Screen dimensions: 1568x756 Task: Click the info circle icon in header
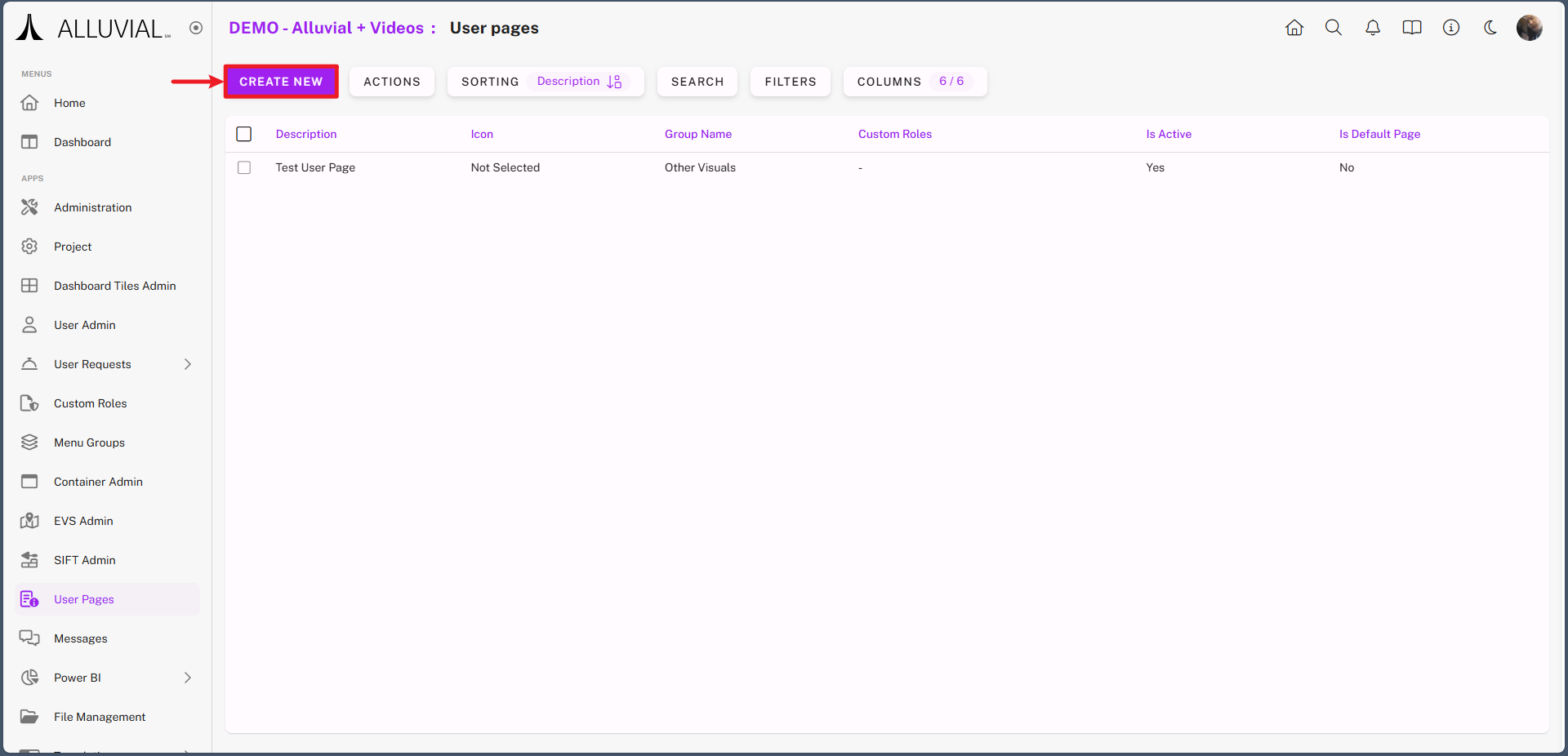(1451, 28)
